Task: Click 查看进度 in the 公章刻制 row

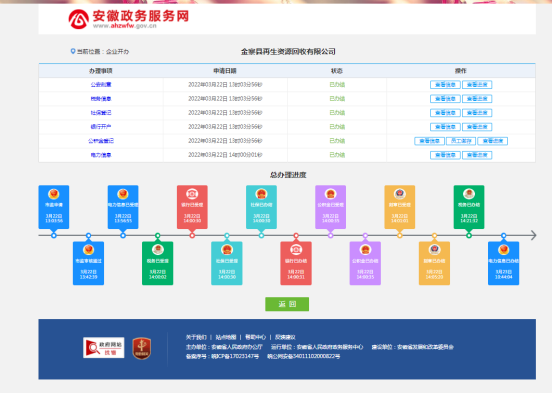Action: coord(477,85)
